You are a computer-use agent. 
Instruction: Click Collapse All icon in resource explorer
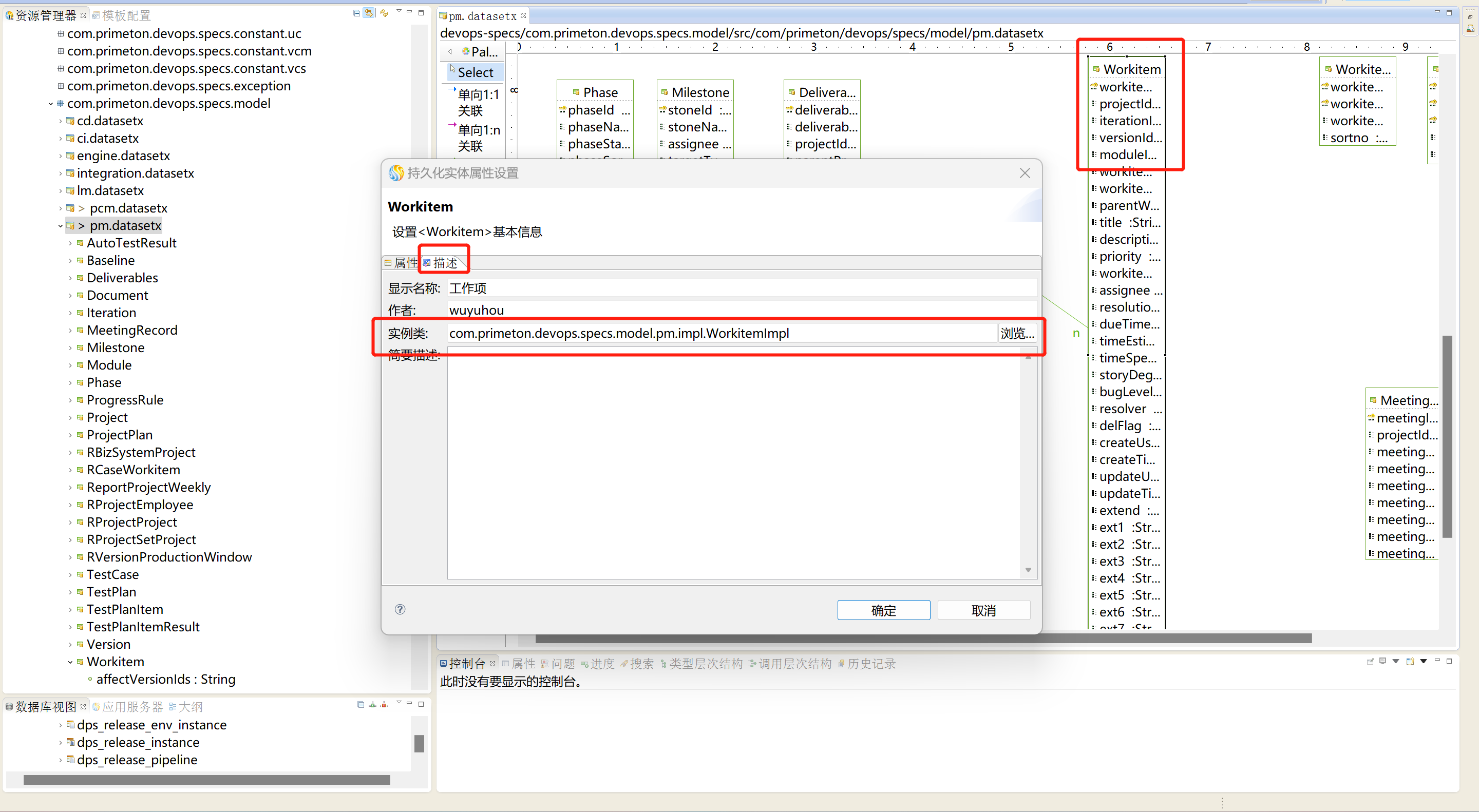[x=356, y=13]
